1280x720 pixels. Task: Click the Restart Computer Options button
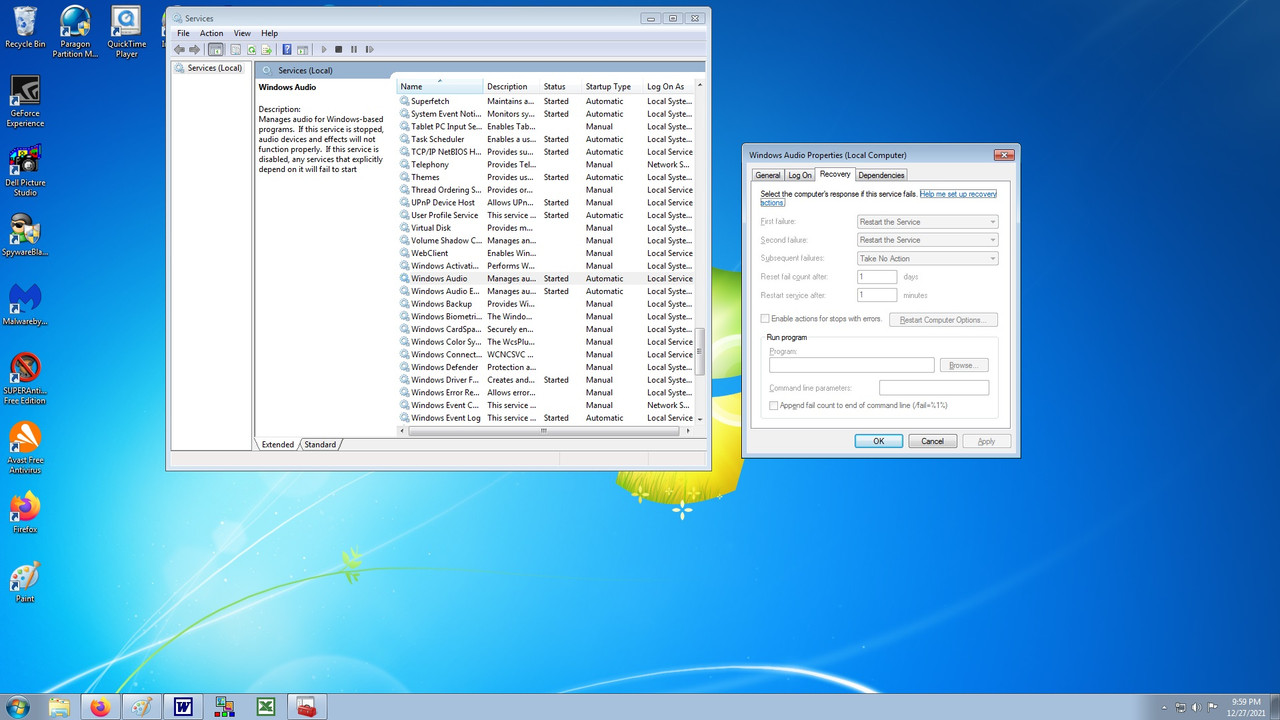pos(944,320)
